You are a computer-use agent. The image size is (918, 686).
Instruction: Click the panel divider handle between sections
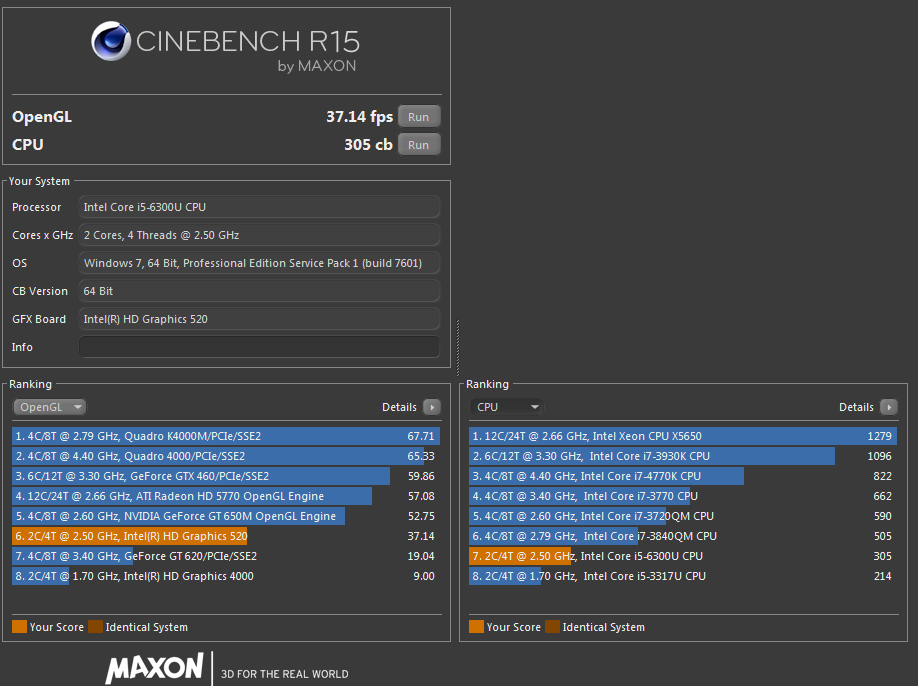click(x=457, y=345)
